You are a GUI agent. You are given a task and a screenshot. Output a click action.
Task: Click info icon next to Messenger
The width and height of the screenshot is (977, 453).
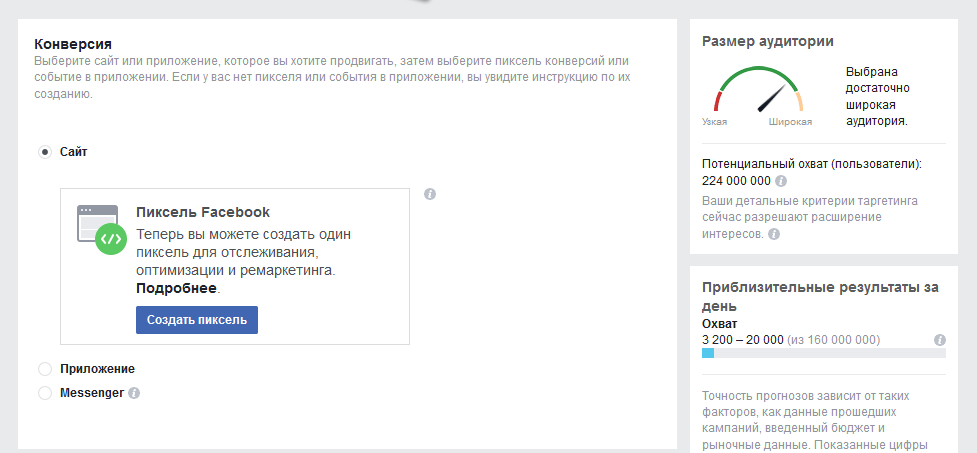[134, 393]
